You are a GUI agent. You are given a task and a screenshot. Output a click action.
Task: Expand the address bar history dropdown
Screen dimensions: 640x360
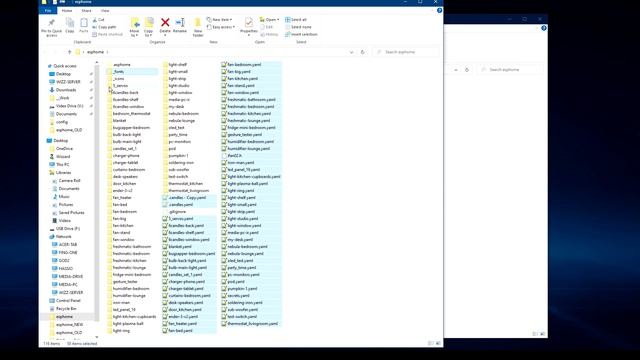[351, 52]
